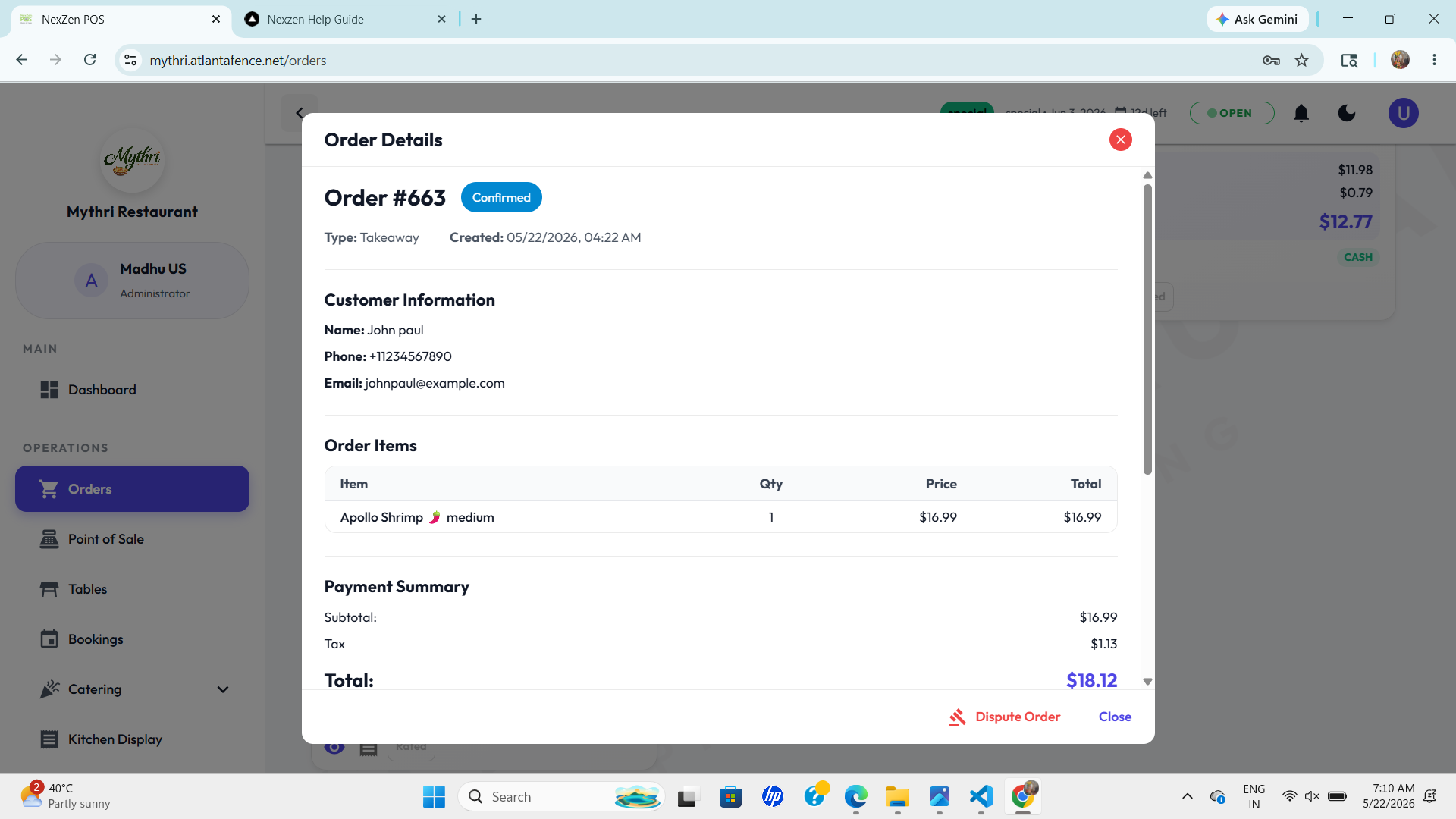Open Madhu US administrator profile card

(132, 281)
